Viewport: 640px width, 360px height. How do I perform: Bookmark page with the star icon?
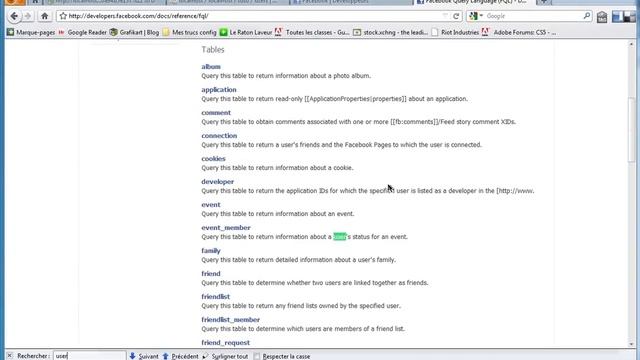63,16
